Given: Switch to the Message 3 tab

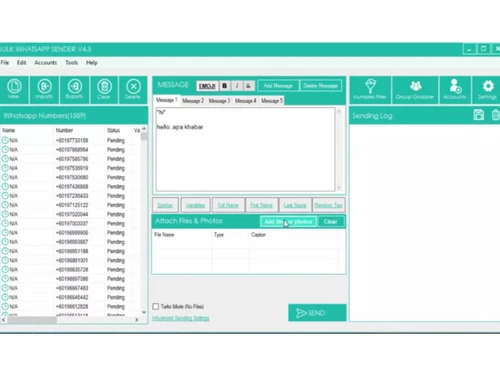Looking at the screenshot, I should point(219,101).
